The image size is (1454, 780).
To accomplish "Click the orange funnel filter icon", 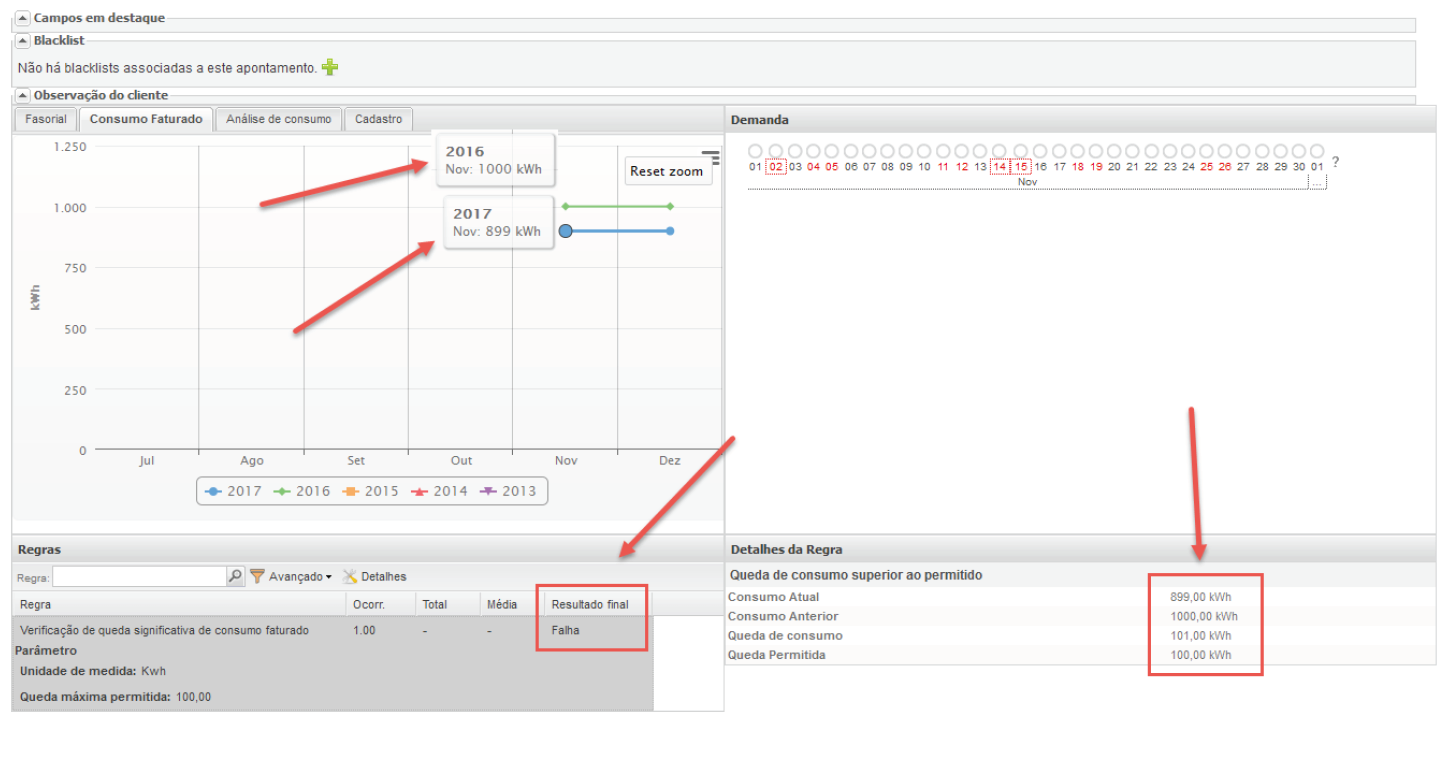I will coord(257,576).
